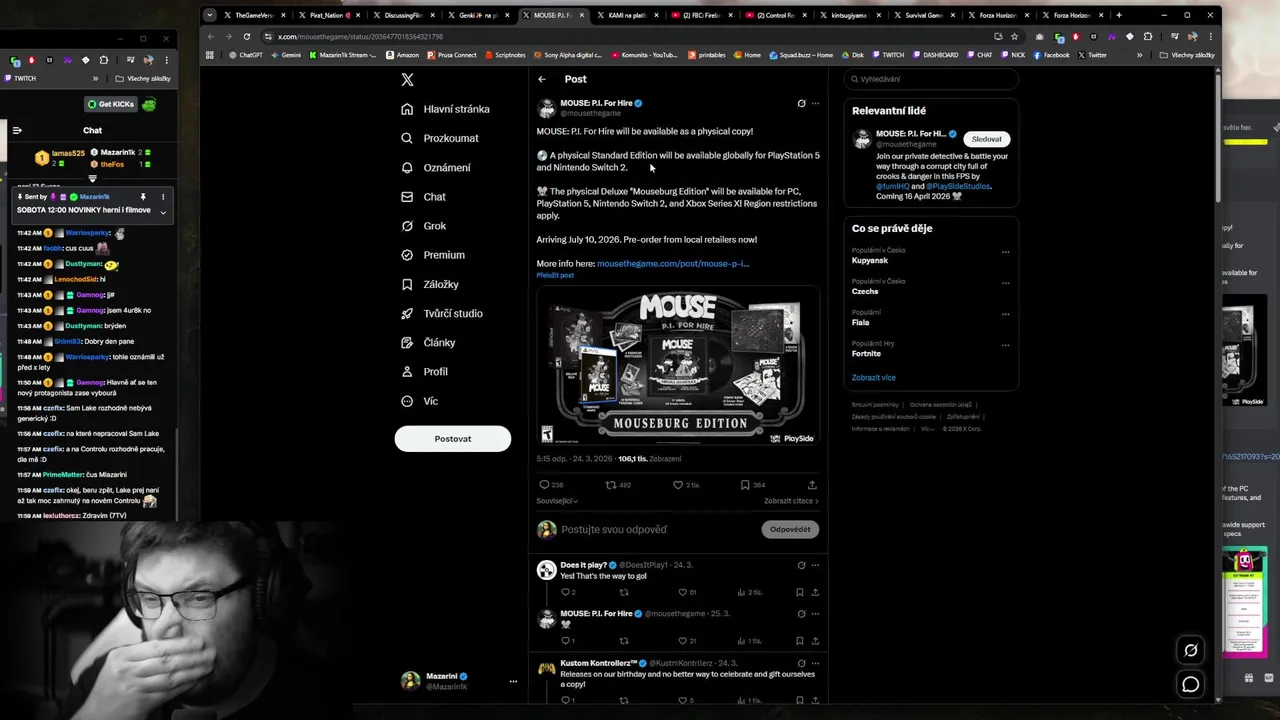
Task: Click Grok icon on main post
Action: [801, 103]
